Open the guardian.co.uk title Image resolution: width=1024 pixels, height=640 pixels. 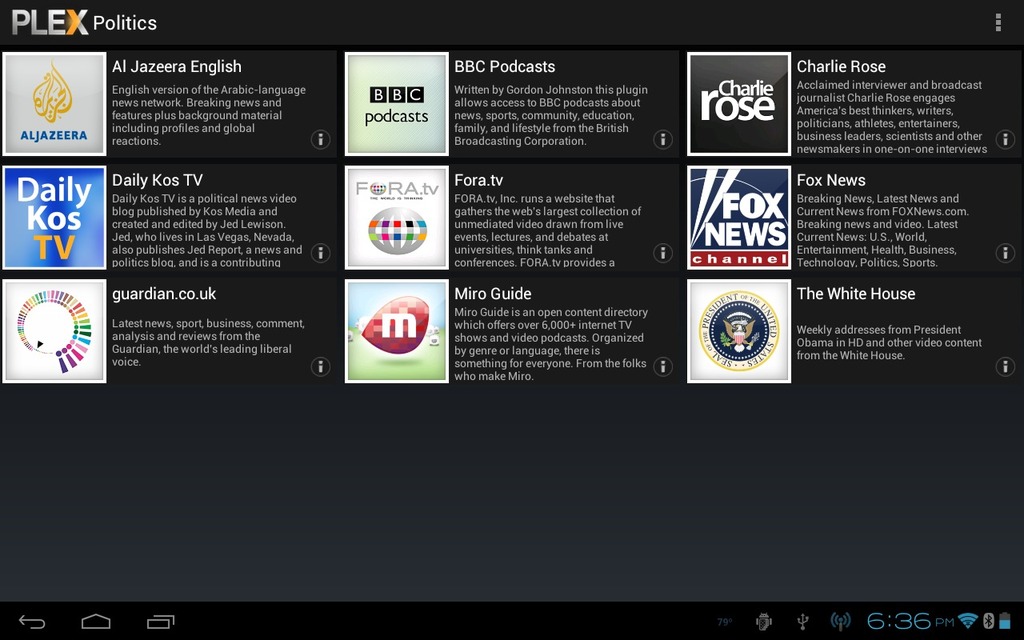tap(164, 294)
